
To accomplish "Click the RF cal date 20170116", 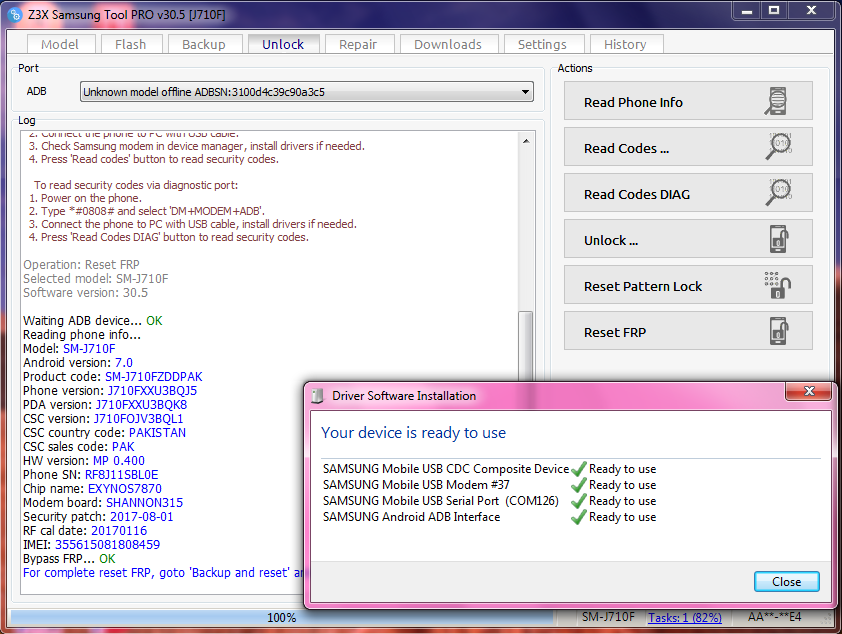I will point(119,531).
